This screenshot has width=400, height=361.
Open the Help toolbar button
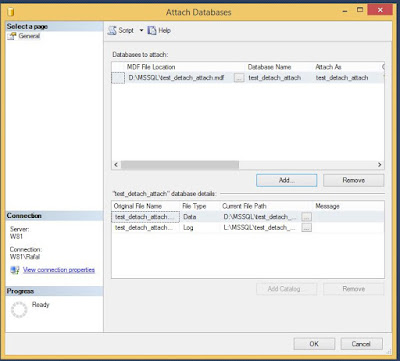[159, 30]
